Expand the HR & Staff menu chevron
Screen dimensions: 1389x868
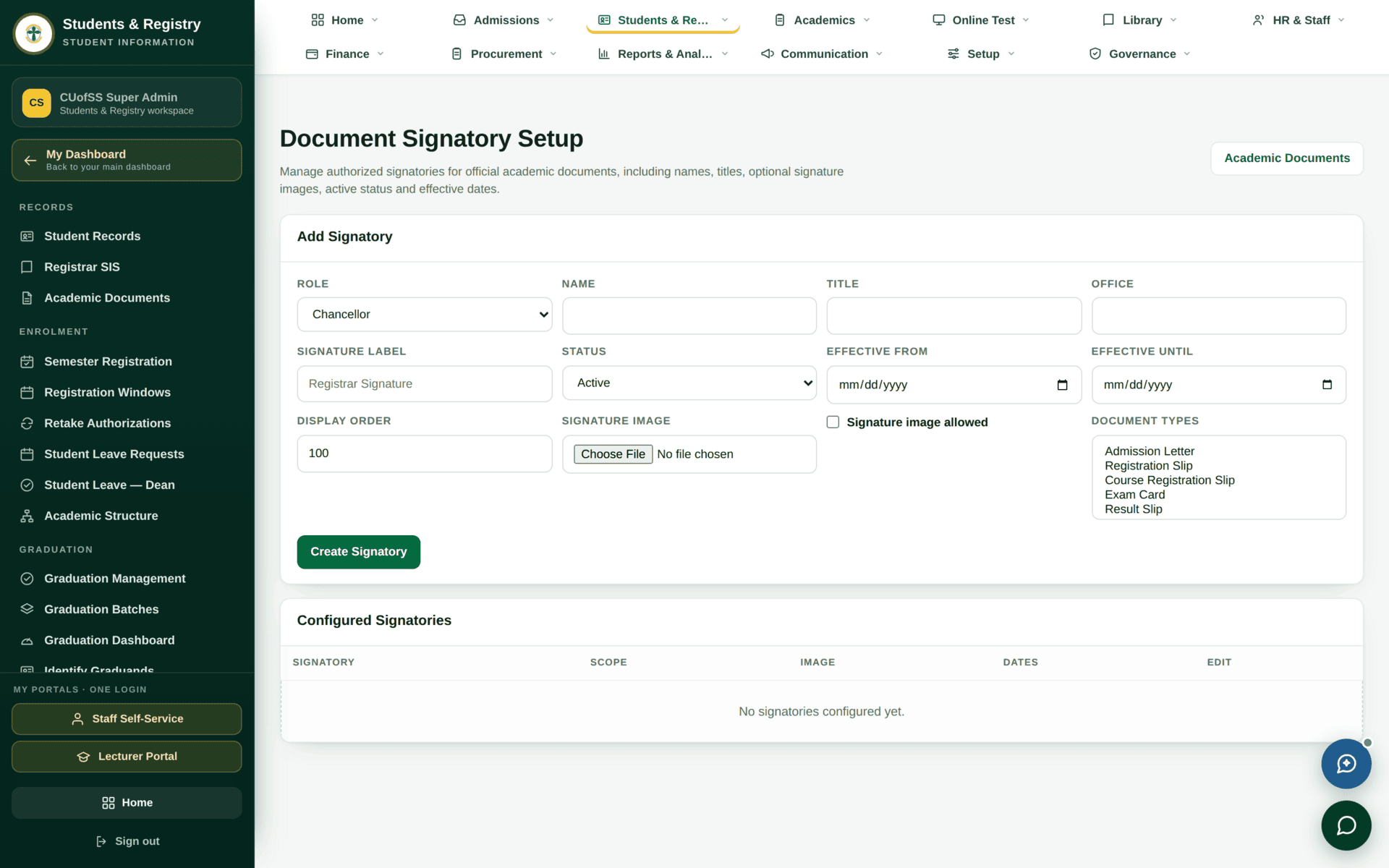[1341, 20]
